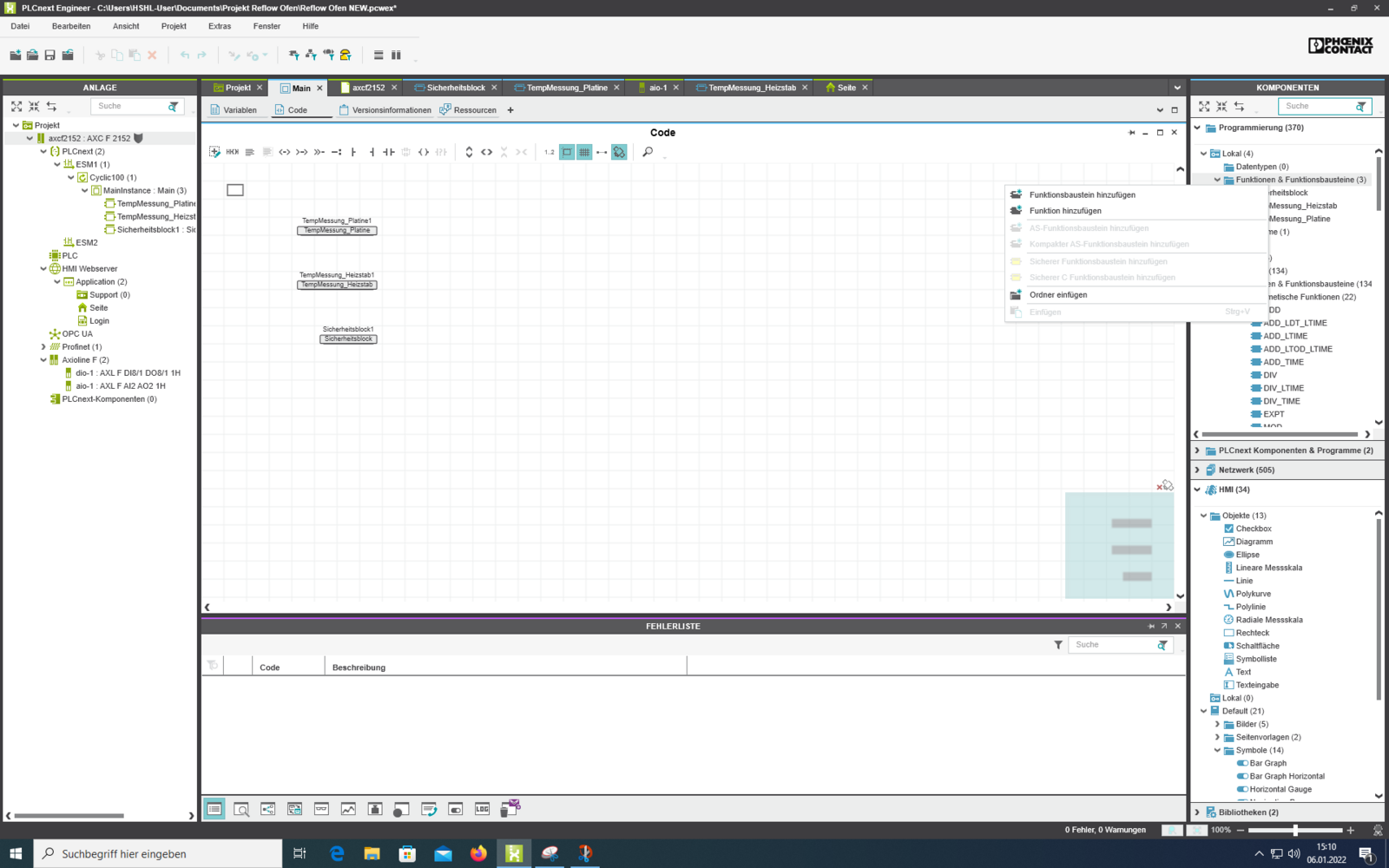Select 'Funktionsbaustein hinzufügen' from context menu

[x=1082, y=194]
